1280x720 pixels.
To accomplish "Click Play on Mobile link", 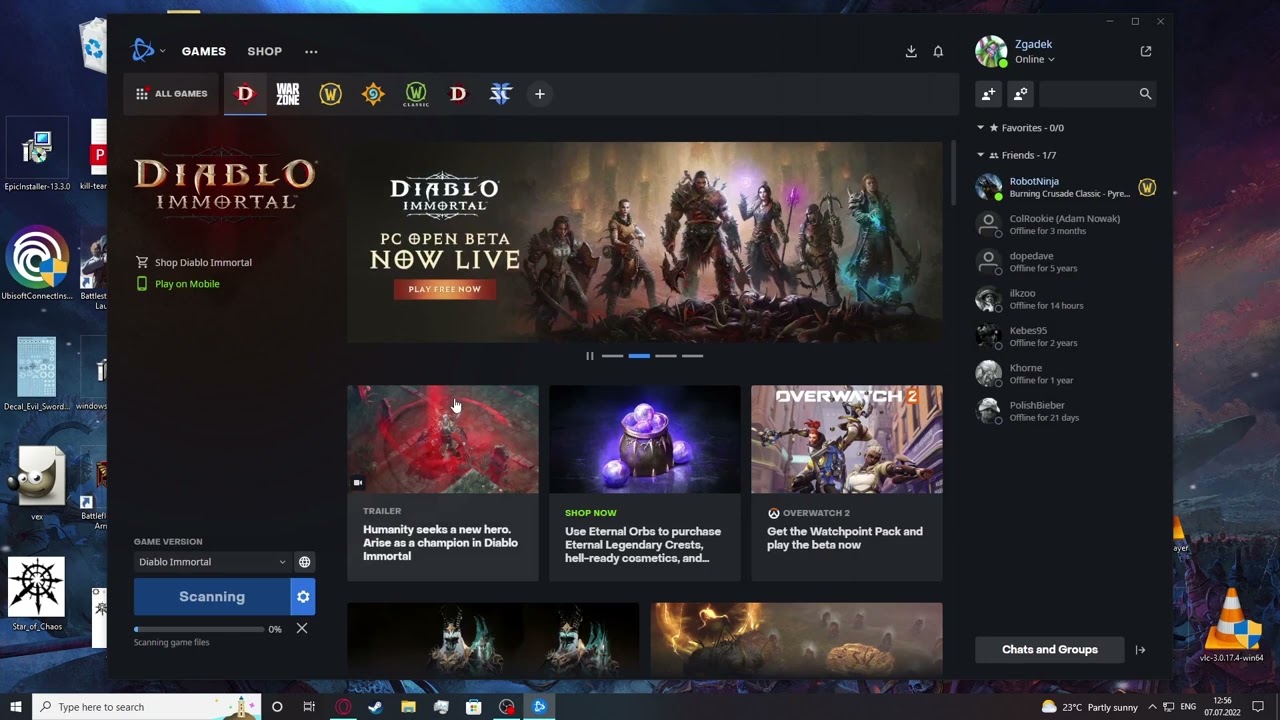I will (178, 284).
